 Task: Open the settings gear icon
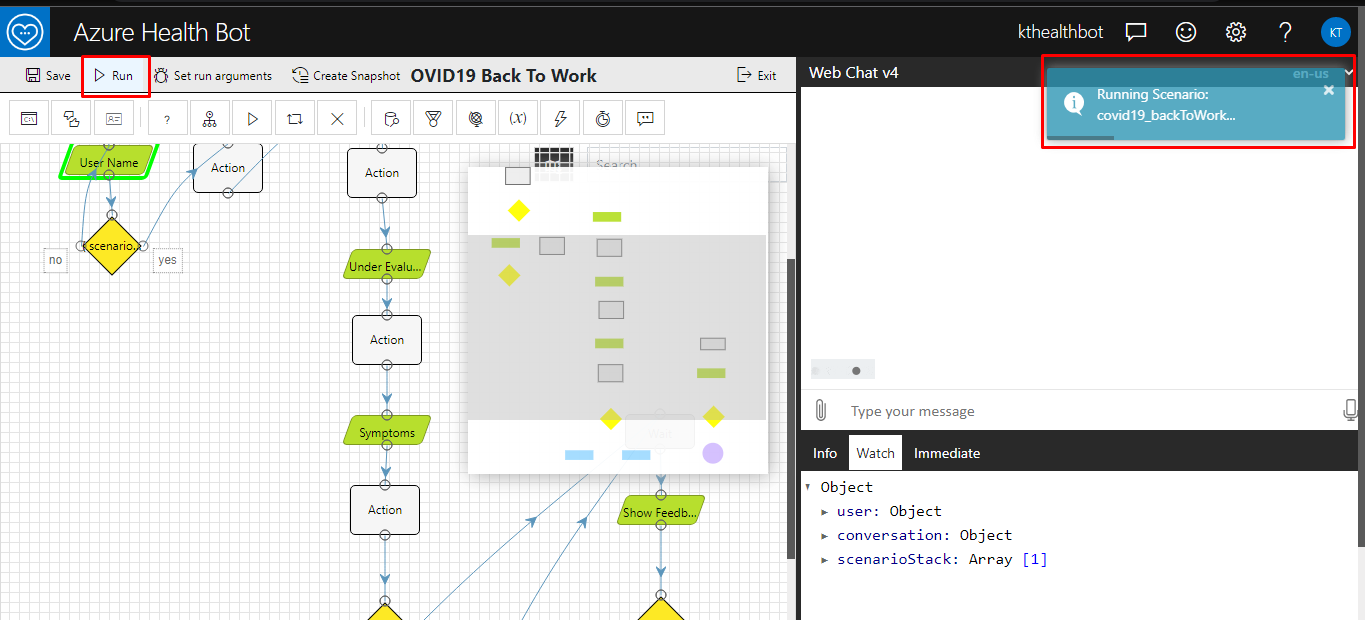[1235, 32]
